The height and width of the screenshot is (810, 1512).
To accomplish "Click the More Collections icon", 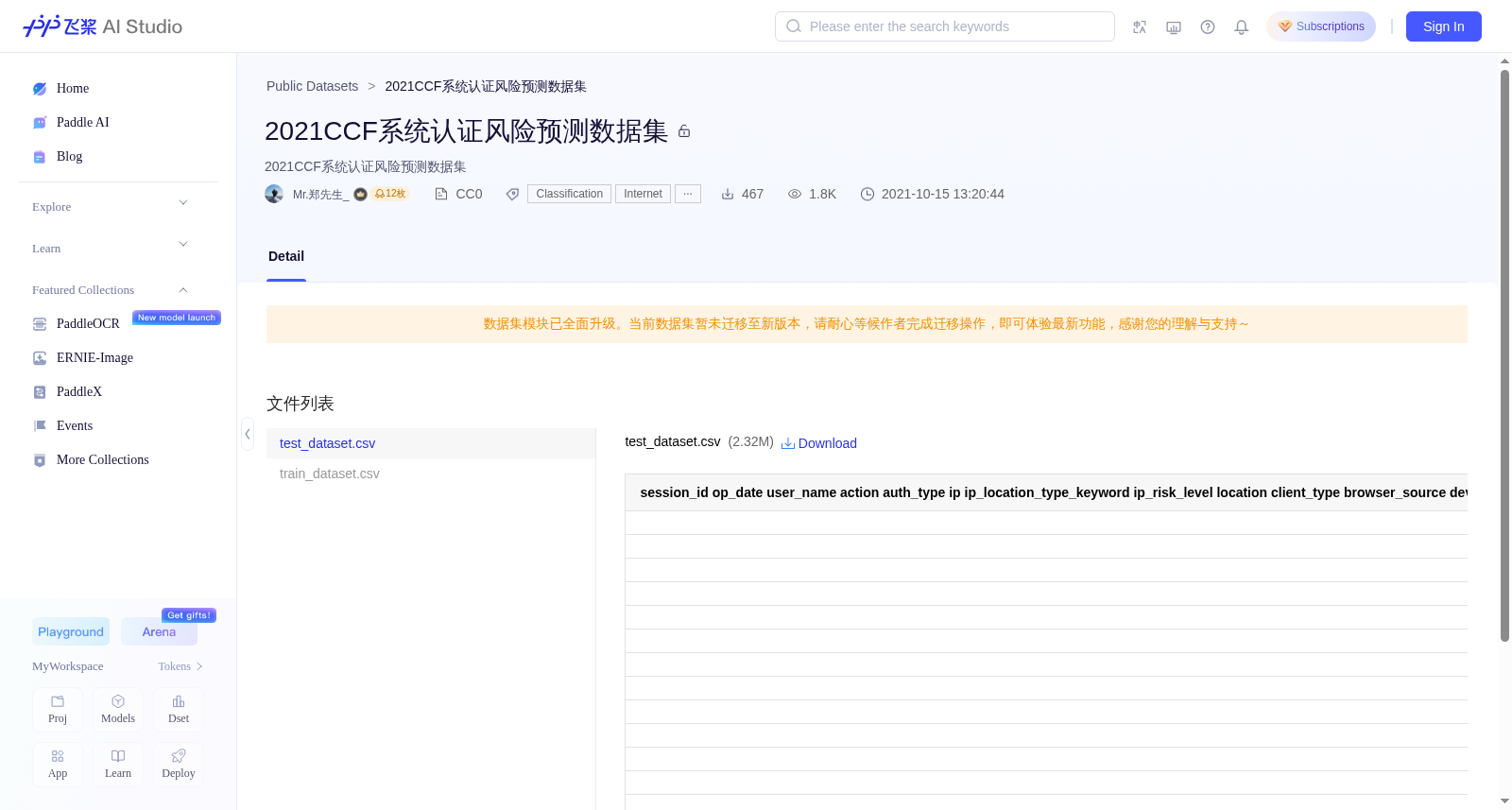I will pos(40,460).
